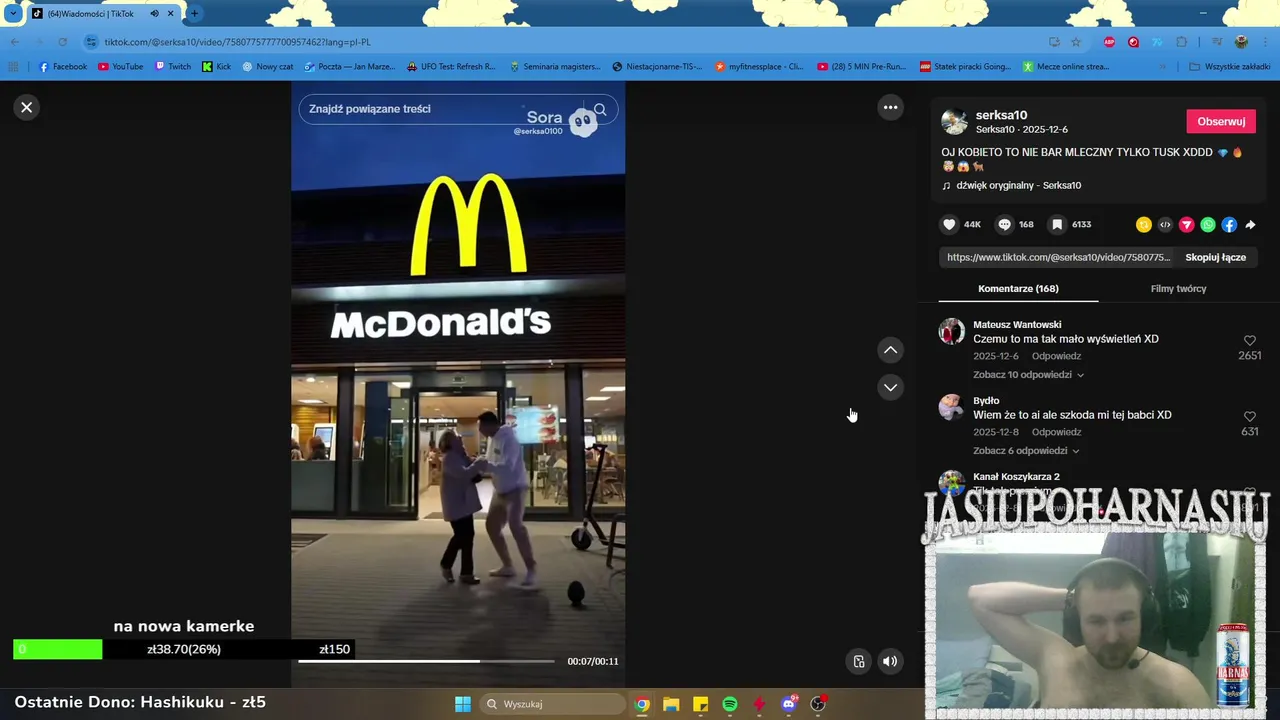Open Mateusz Wantowski's profile avatar
Viewport: 1280px width, 720px height.
[x=952, y=331]
